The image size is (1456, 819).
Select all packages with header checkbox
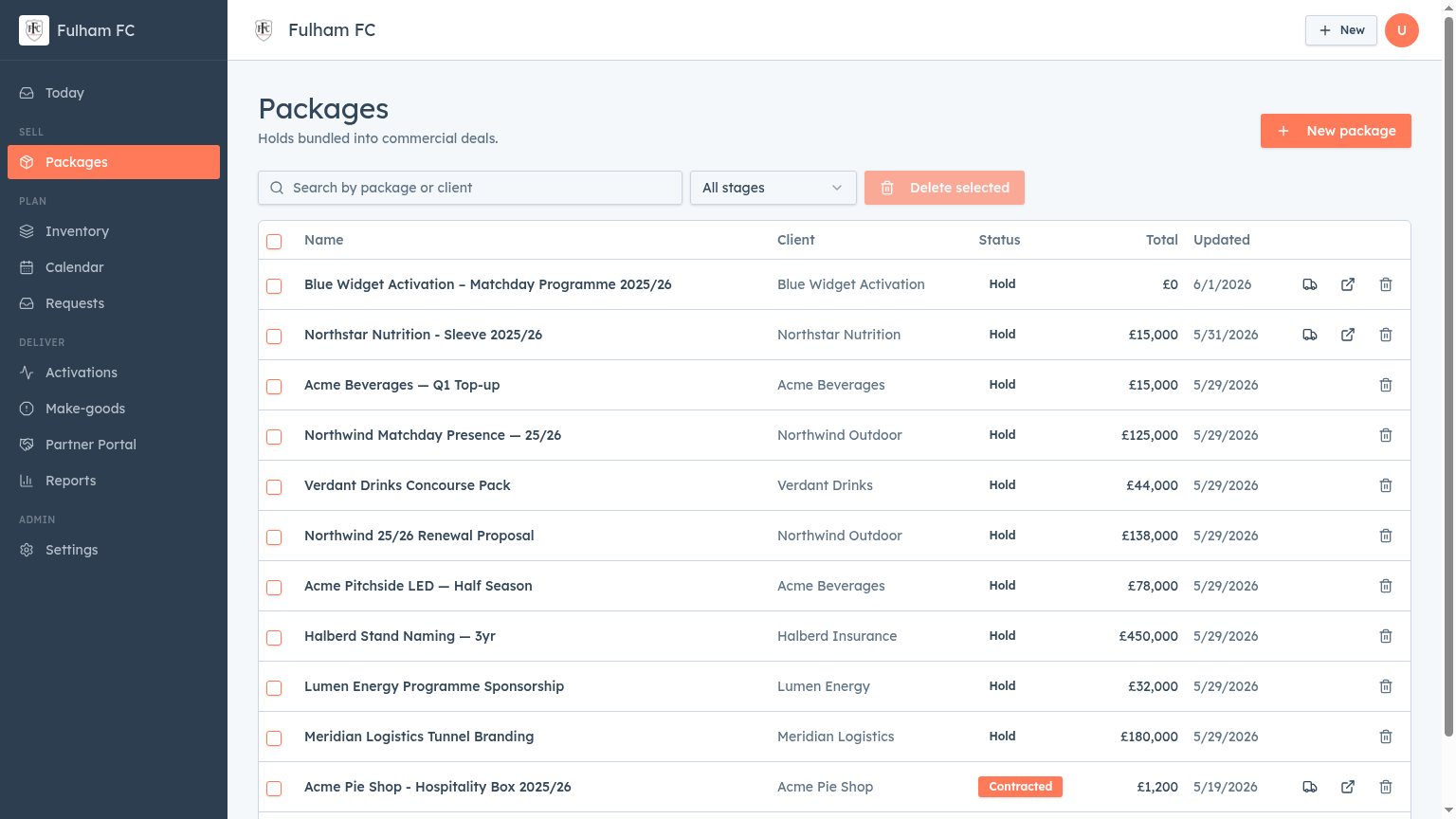tap(274, 242)
